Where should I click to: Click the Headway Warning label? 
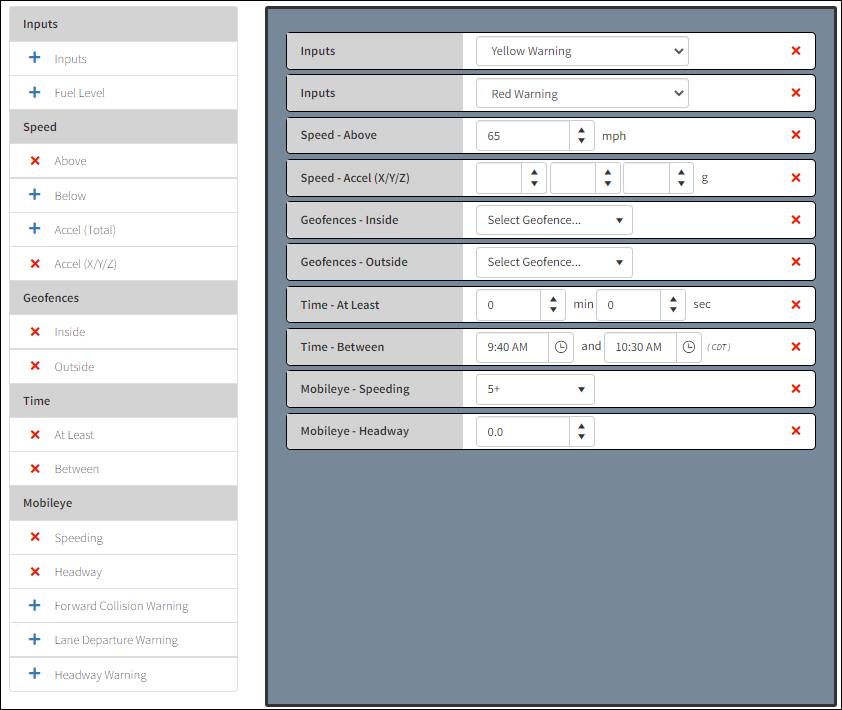click(100, 675)
